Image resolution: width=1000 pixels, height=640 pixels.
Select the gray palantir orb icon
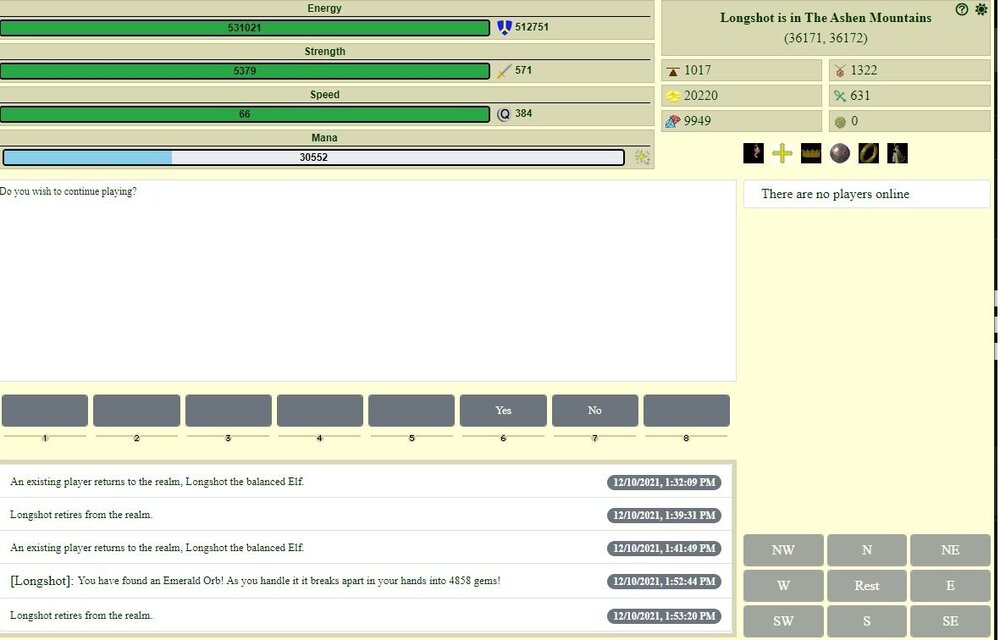coord(840,153)
